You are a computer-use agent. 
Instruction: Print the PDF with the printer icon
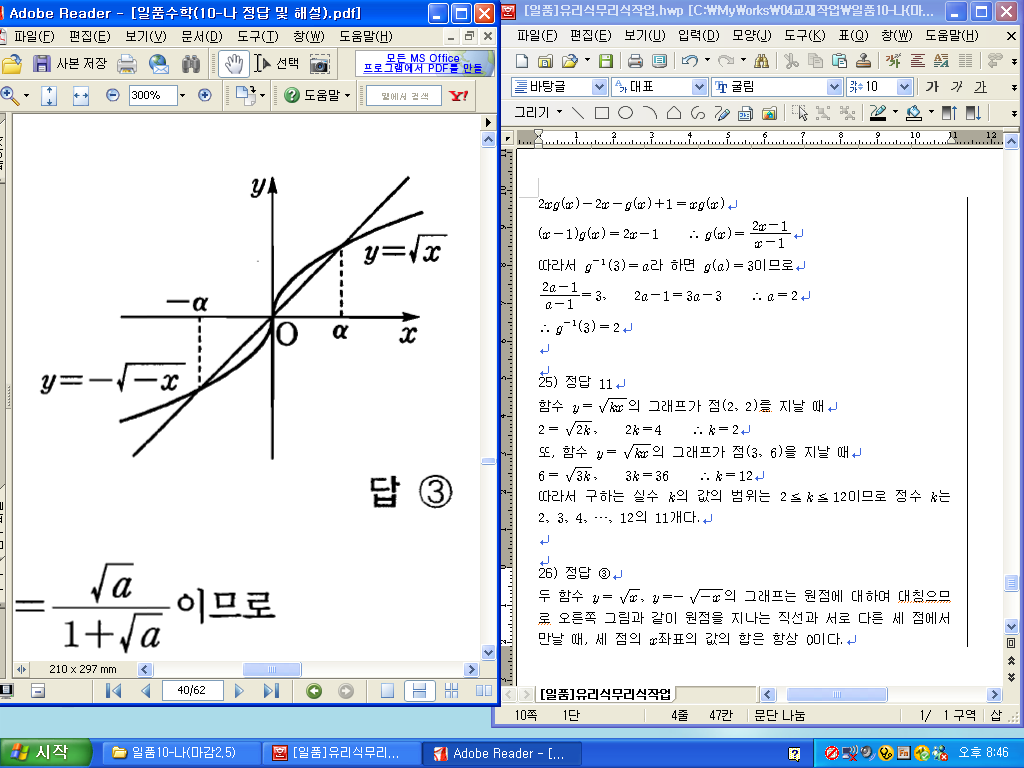[127, 63]
